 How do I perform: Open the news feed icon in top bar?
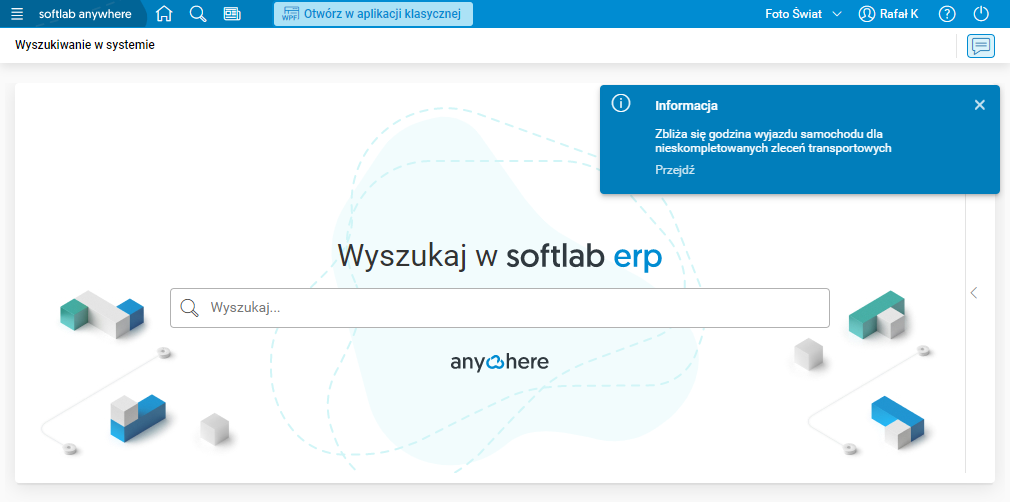click(232, 14)
